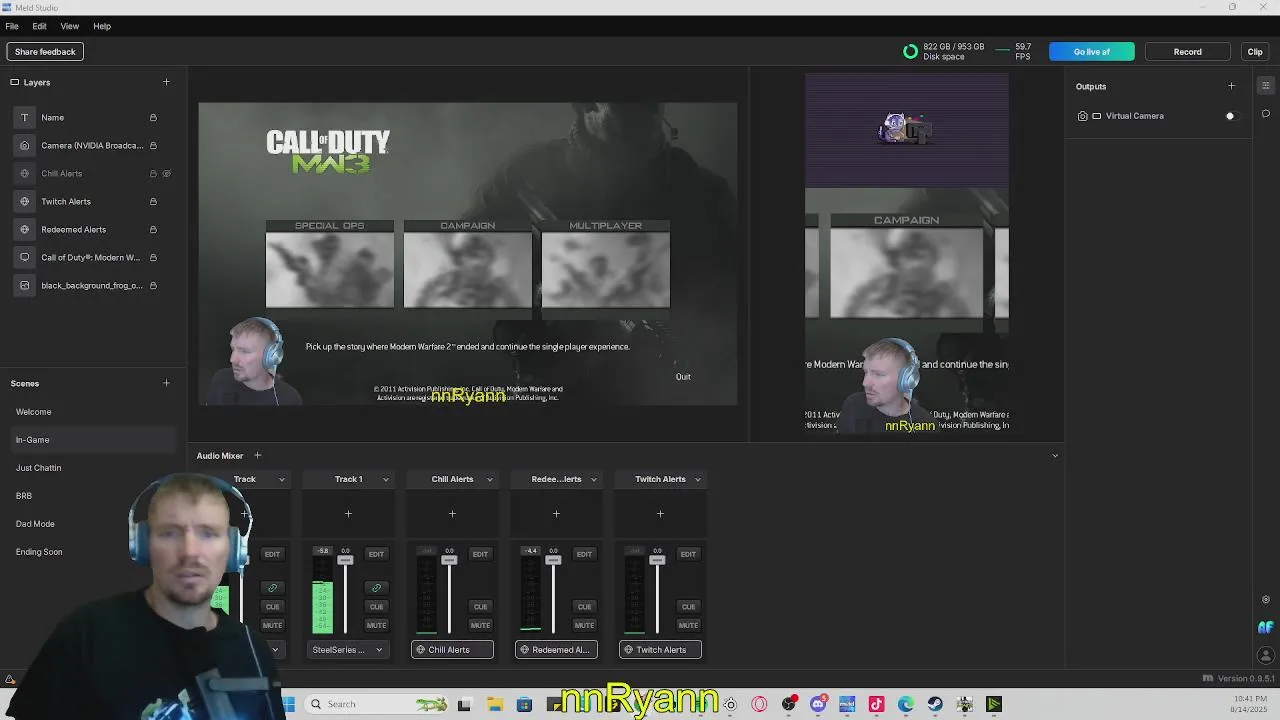Select the In-Game scene
This screenshot has width=1280, height=720.
pyautogui.click(x=93, y=440)
